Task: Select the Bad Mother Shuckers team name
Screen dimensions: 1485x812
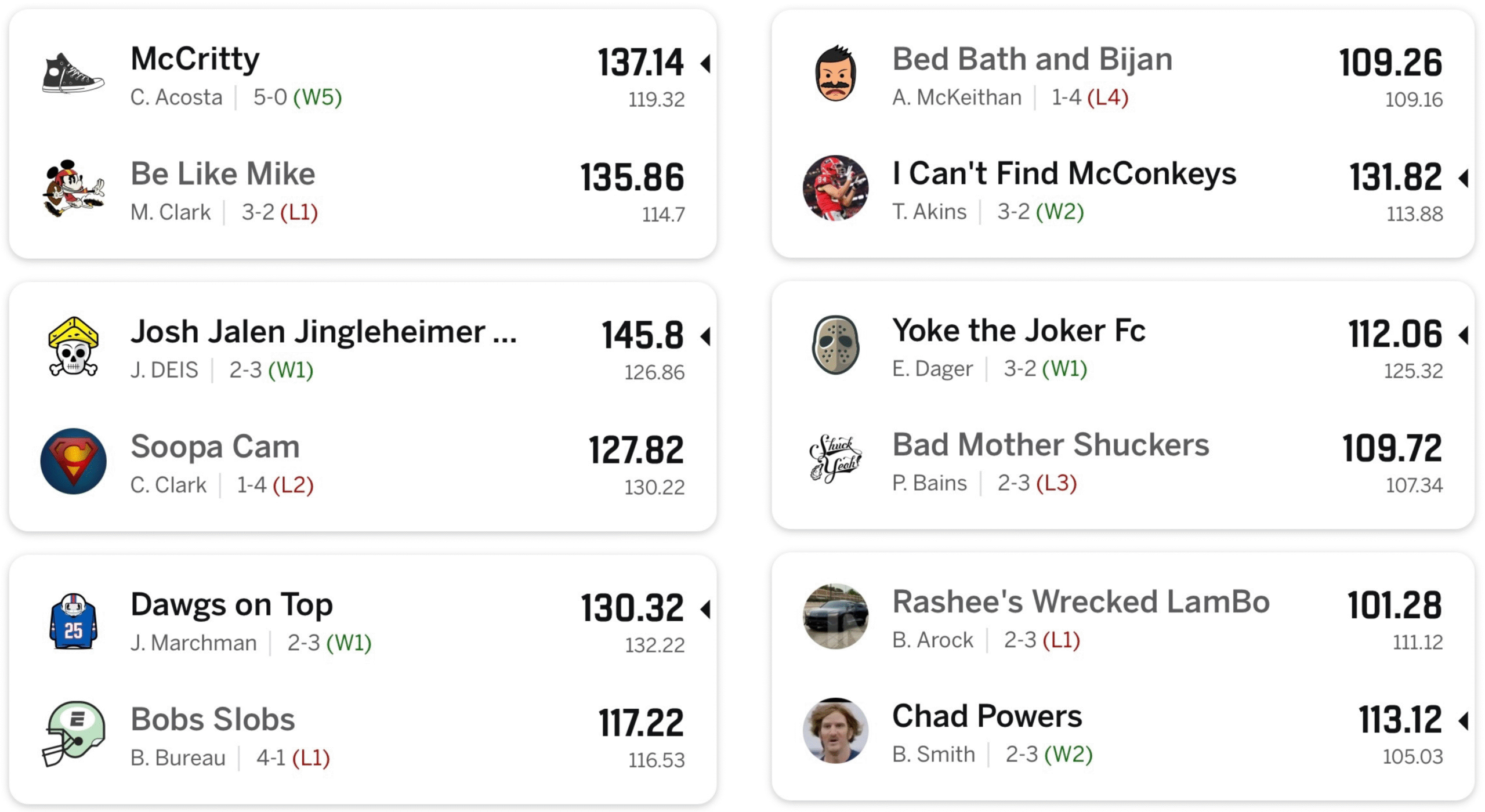Action: (x=1051, y=445)
